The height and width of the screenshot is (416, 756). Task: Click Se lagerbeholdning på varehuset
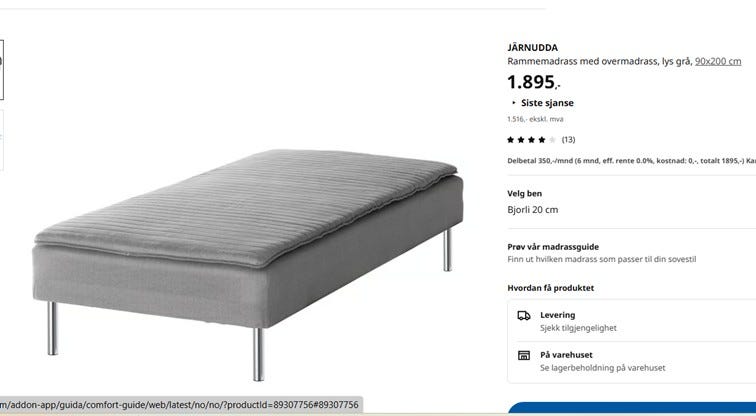coord(603,368)
